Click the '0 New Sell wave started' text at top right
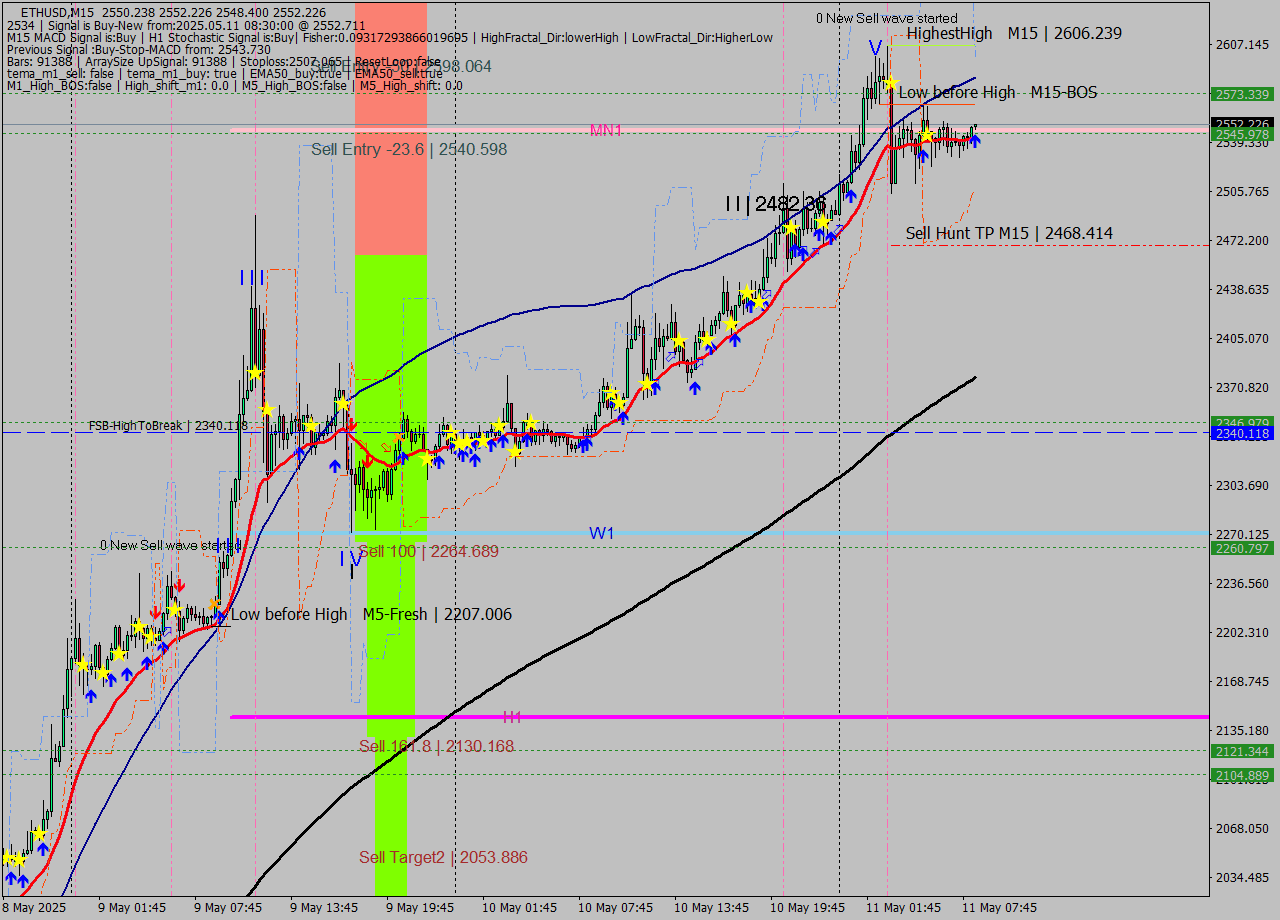Image resolution: width=1280 pixels, height=920 pixels. 884,18
